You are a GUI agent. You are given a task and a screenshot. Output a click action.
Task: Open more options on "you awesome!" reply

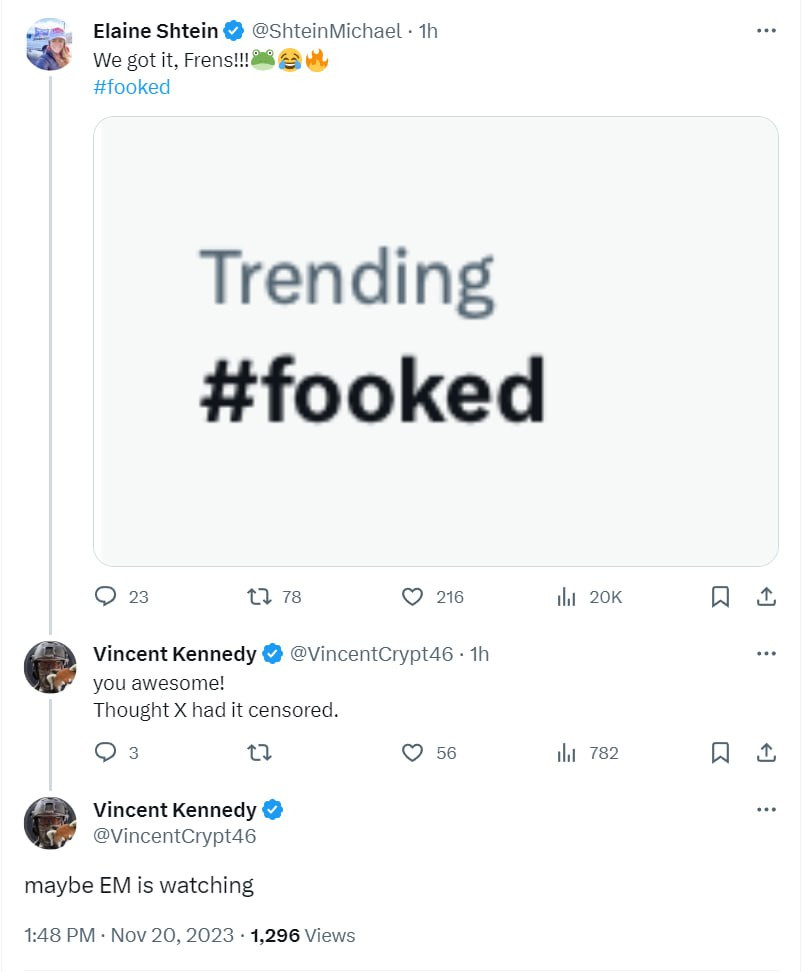click(766, 654)
